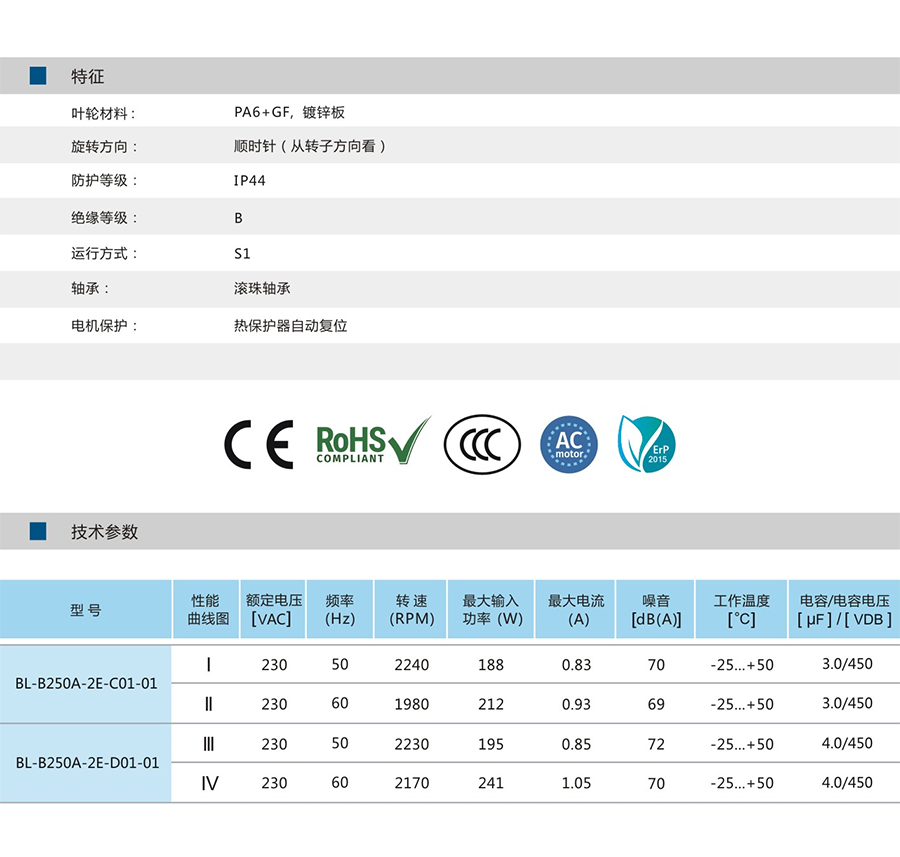Click the 最大电流 (A) column header

click(x=575, y=609)
